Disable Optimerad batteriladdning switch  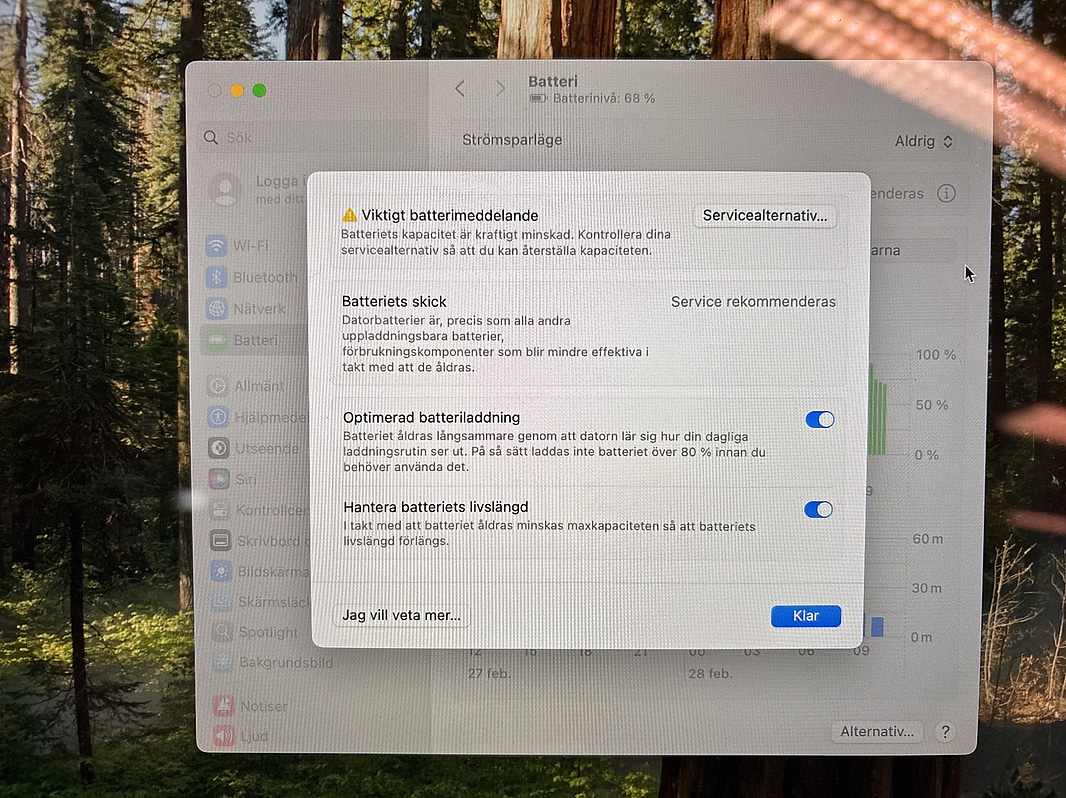pyautogui.click(x=819, y=420)
